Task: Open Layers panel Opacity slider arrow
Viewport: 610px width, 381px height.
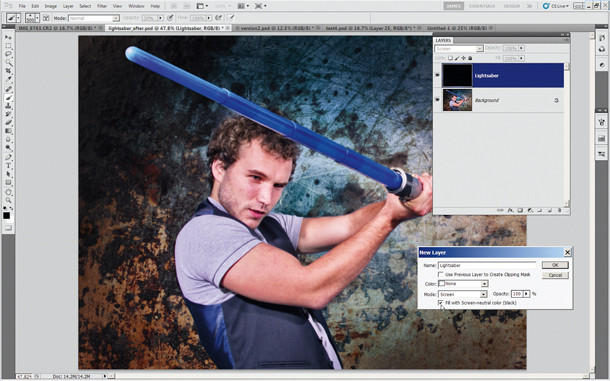Action: (x=521, y=48)
